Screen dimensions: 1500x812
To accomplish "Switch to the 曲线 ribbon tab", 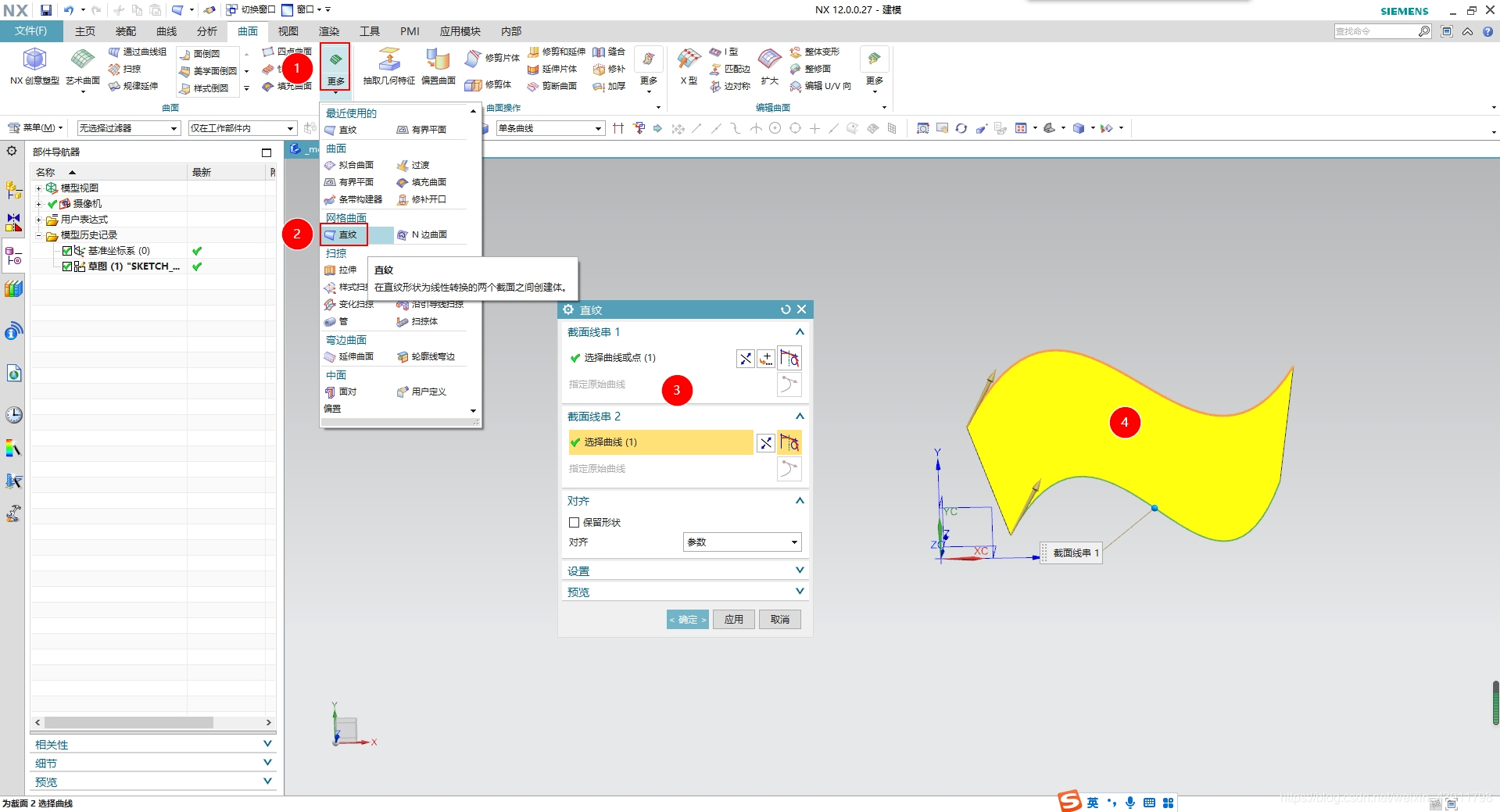I will [x=166, y=31].
